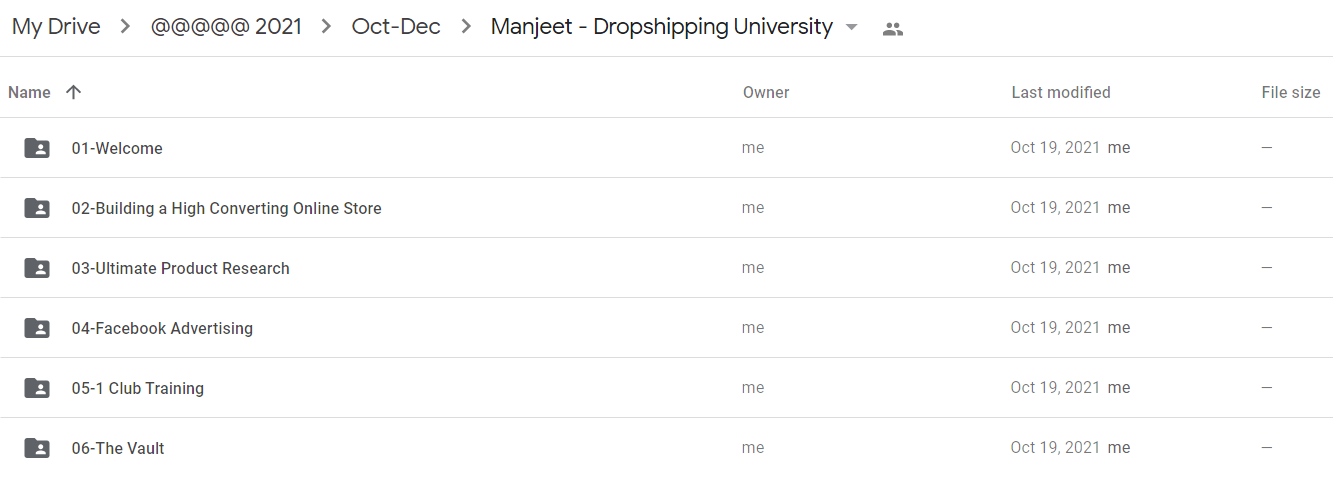Click the Owner column header

[x=766, y=92]
